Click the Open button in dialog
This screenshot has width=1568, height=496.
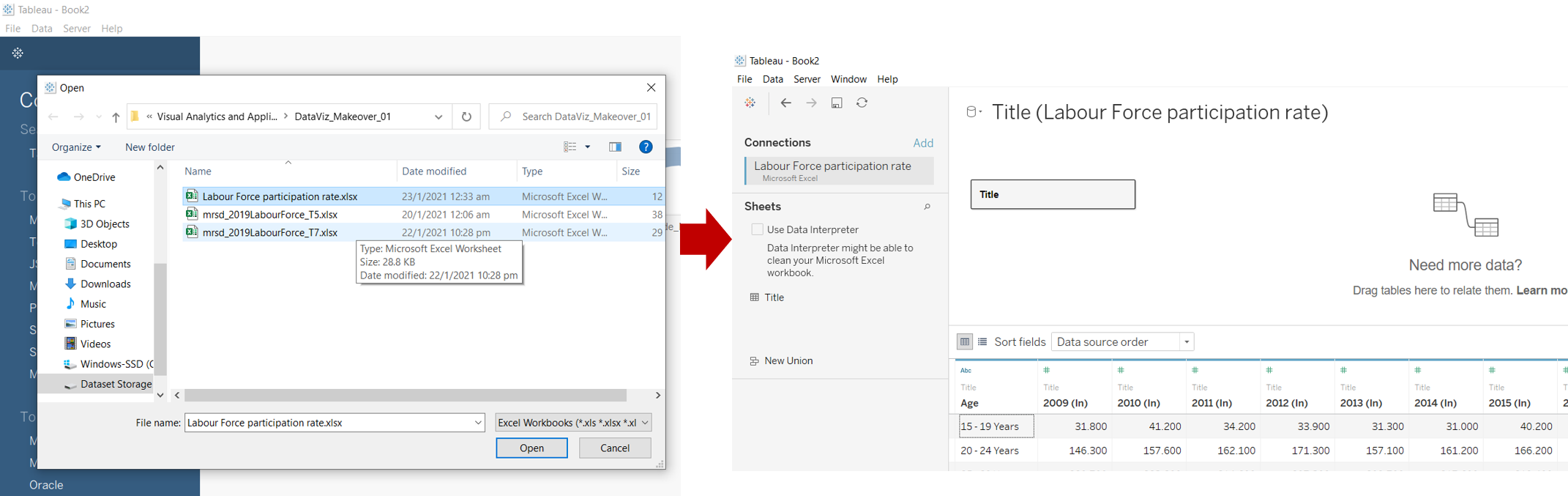[531, 448]
